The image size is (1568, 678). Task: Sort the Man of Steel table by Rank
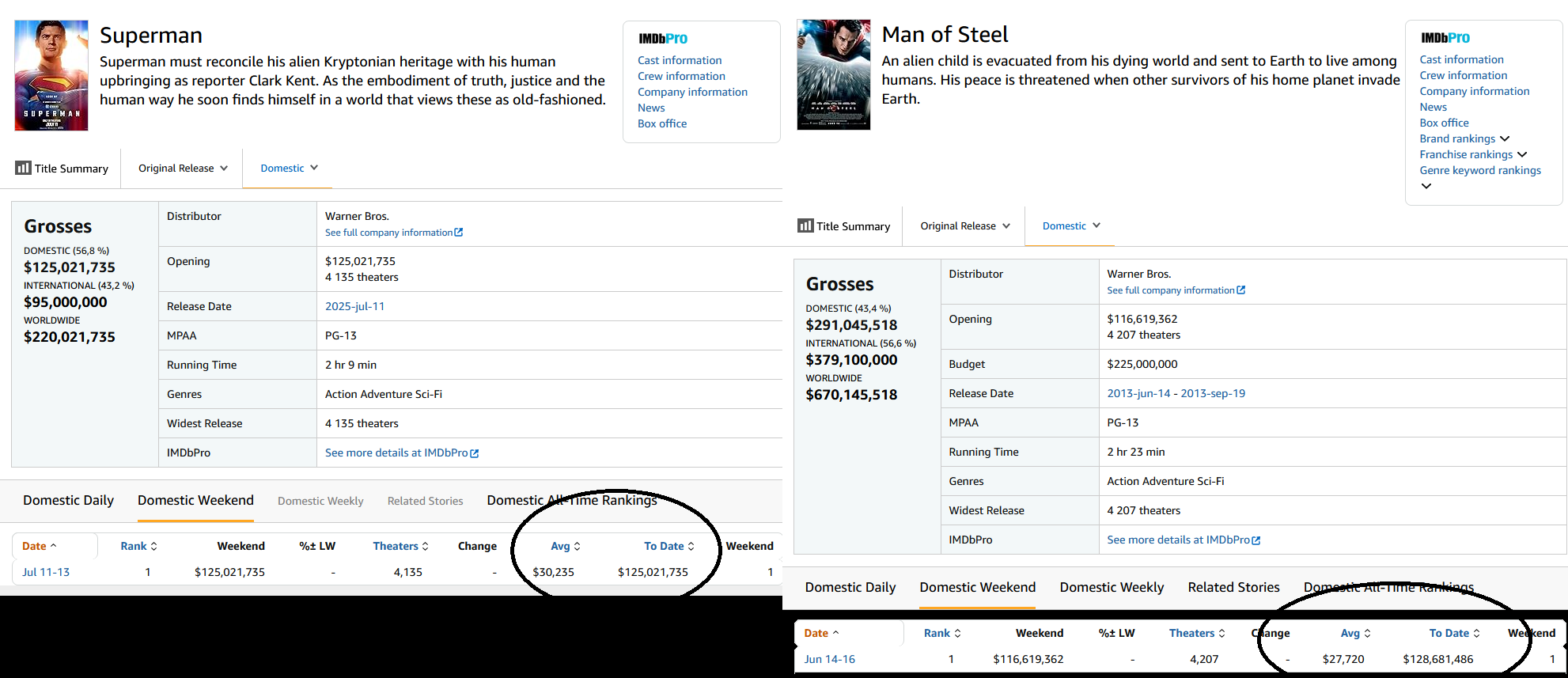tap(943, 633)
